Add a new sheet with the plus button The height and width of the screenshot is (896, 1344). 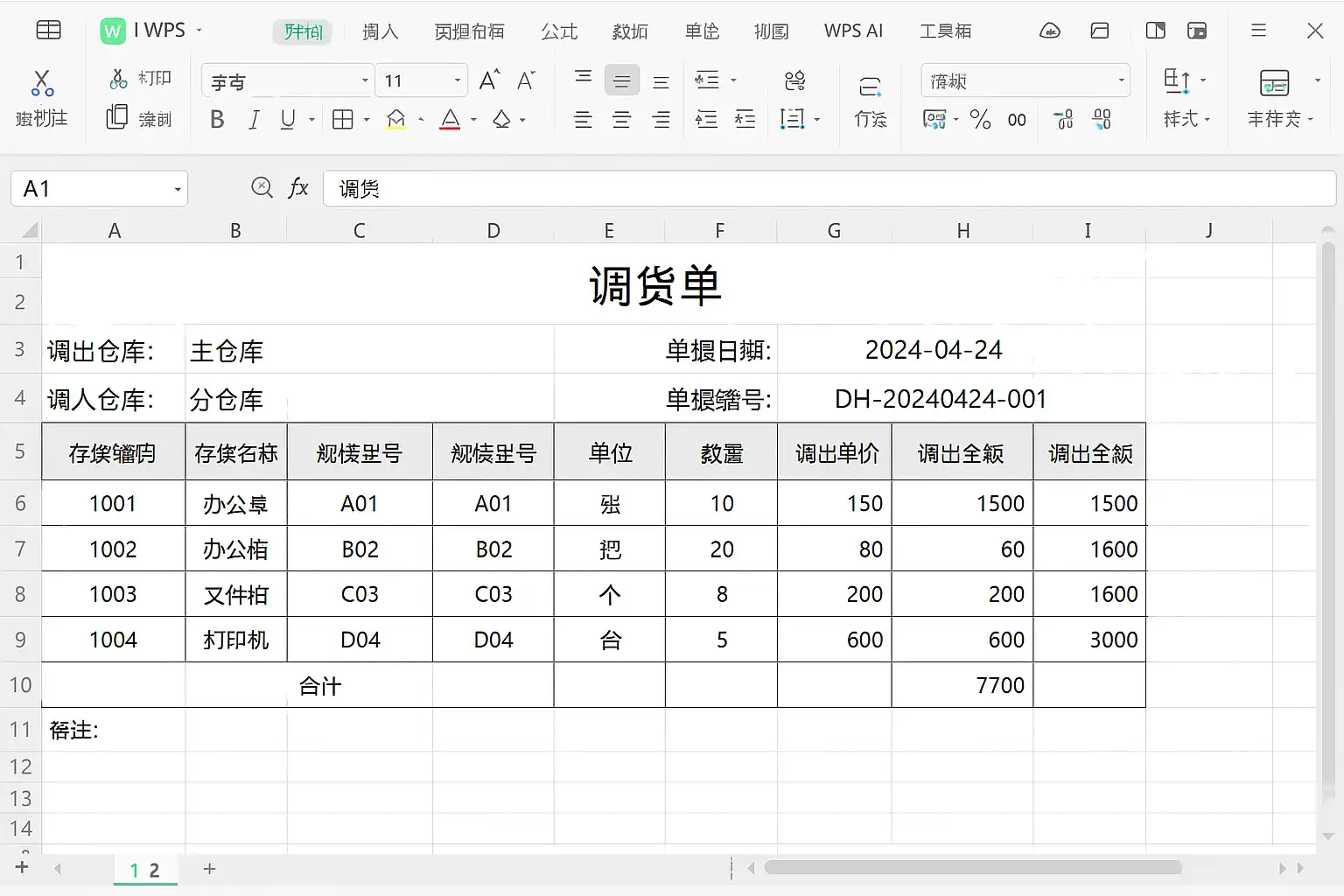point(209,869)
